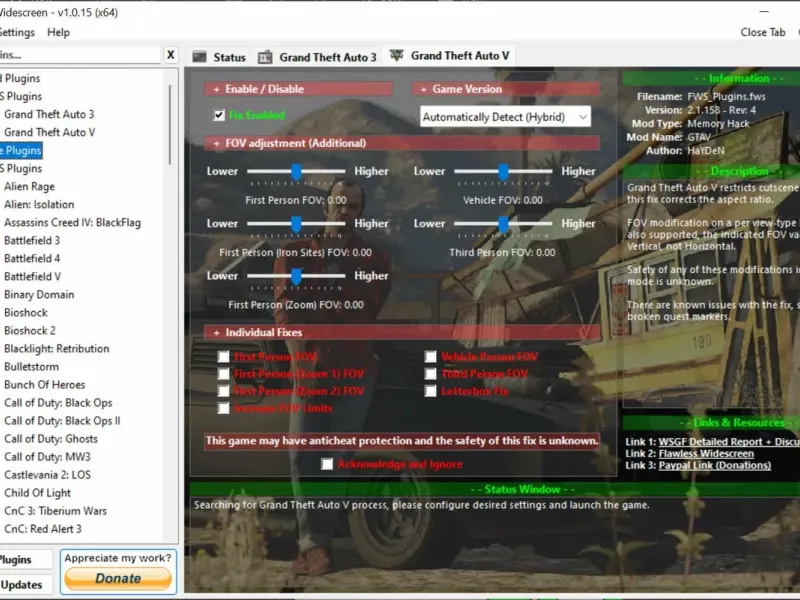Switch to the Grand Theft Auto 3 tab
This screenshot has height=600, width=800.
click(318, 57)
